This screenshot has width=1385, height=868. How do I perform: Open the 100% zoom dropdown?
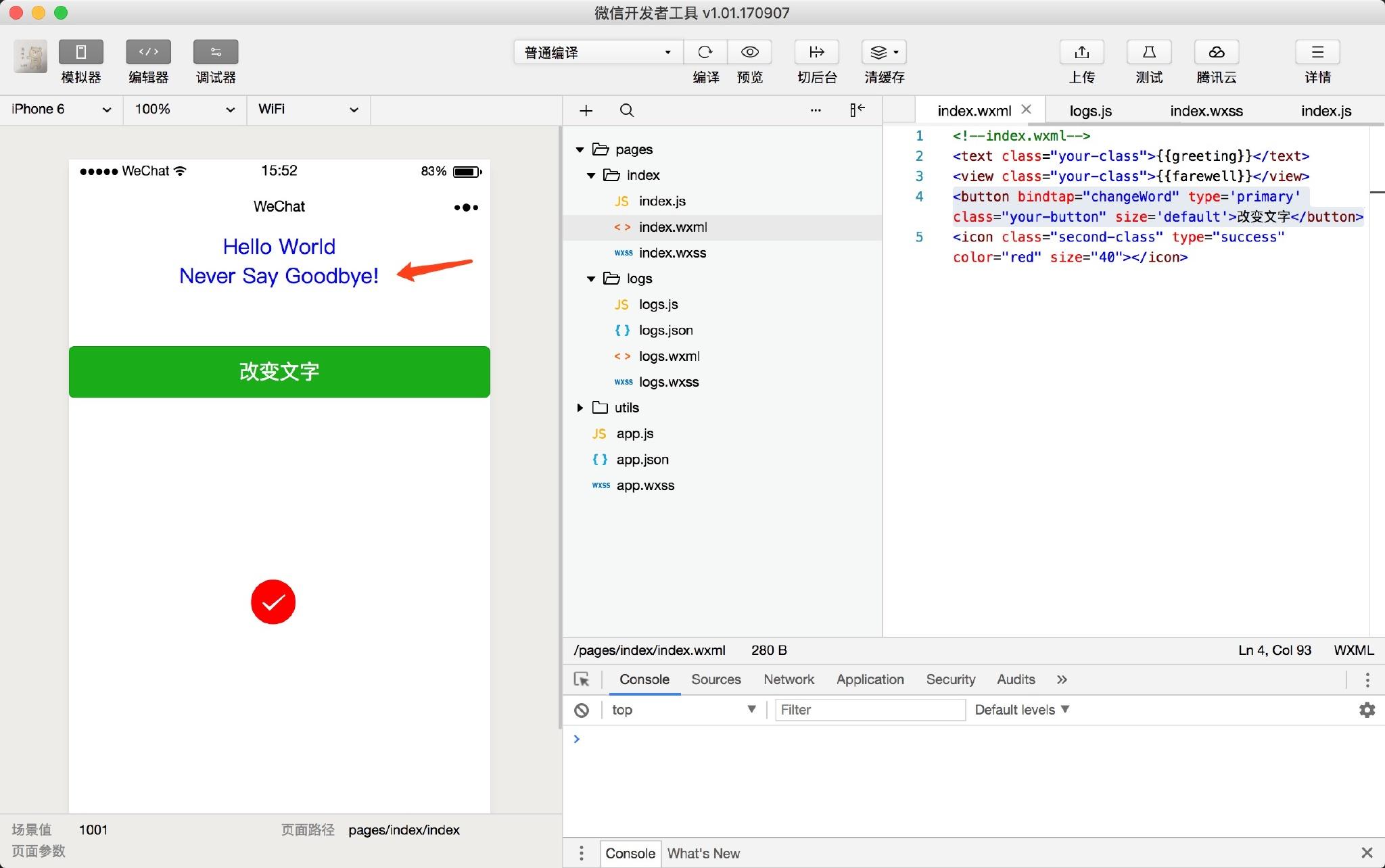[184, 110]
